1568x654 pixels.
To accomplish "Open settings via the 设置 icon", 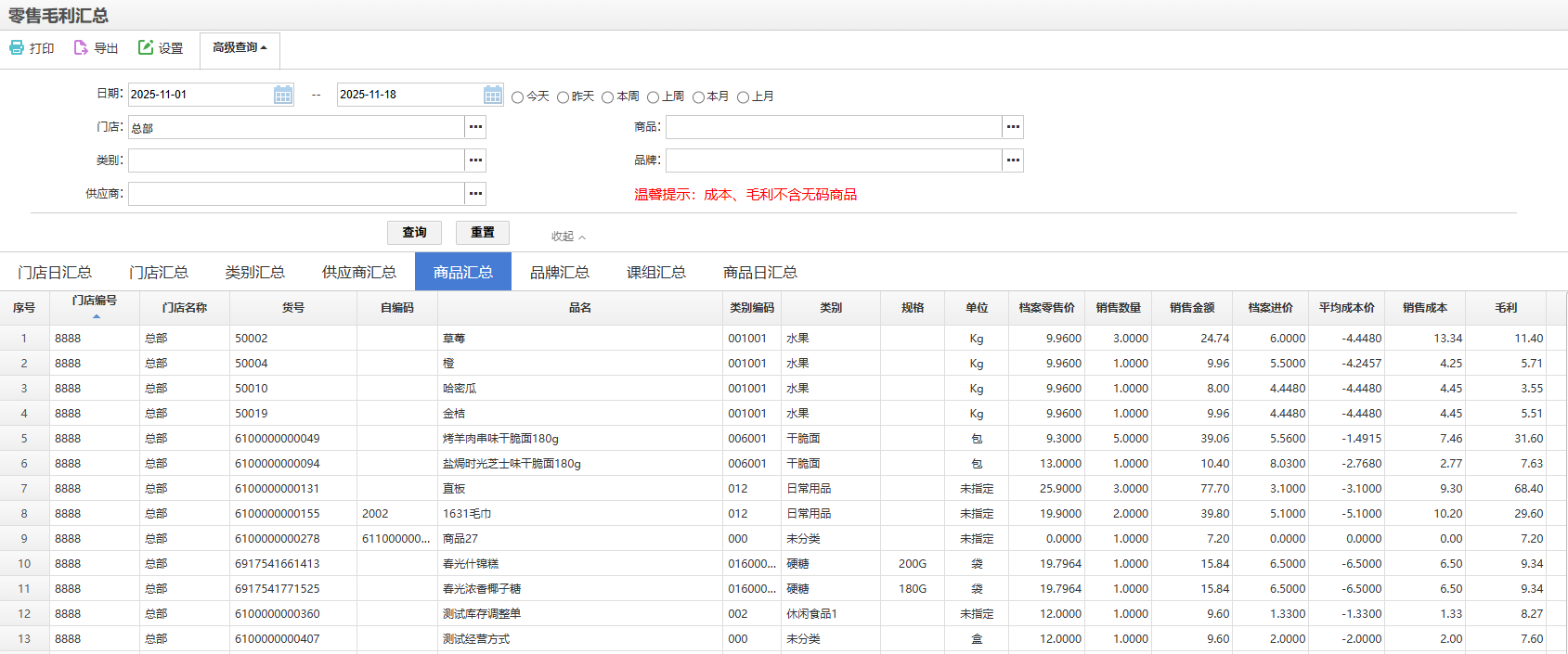I will pyautogui.click(x=146, y=47).
